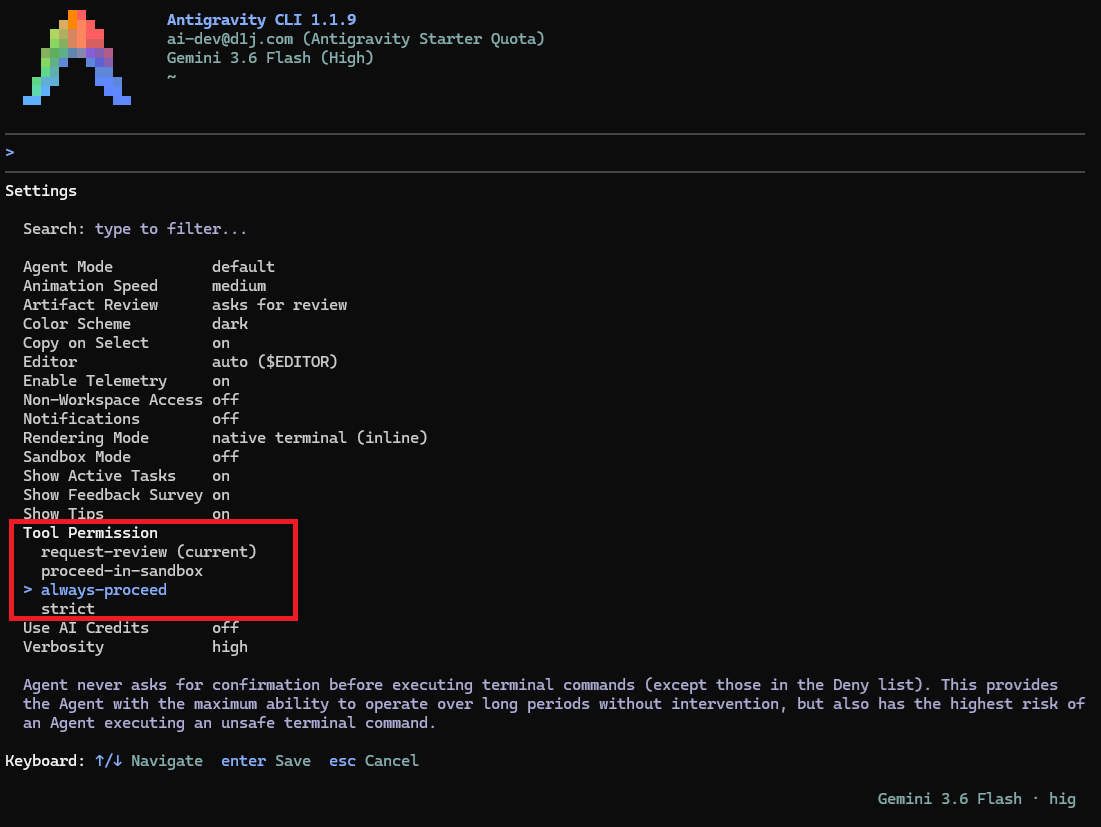
Task: Choose request-review (current) permission option
Action: point(149,552)
